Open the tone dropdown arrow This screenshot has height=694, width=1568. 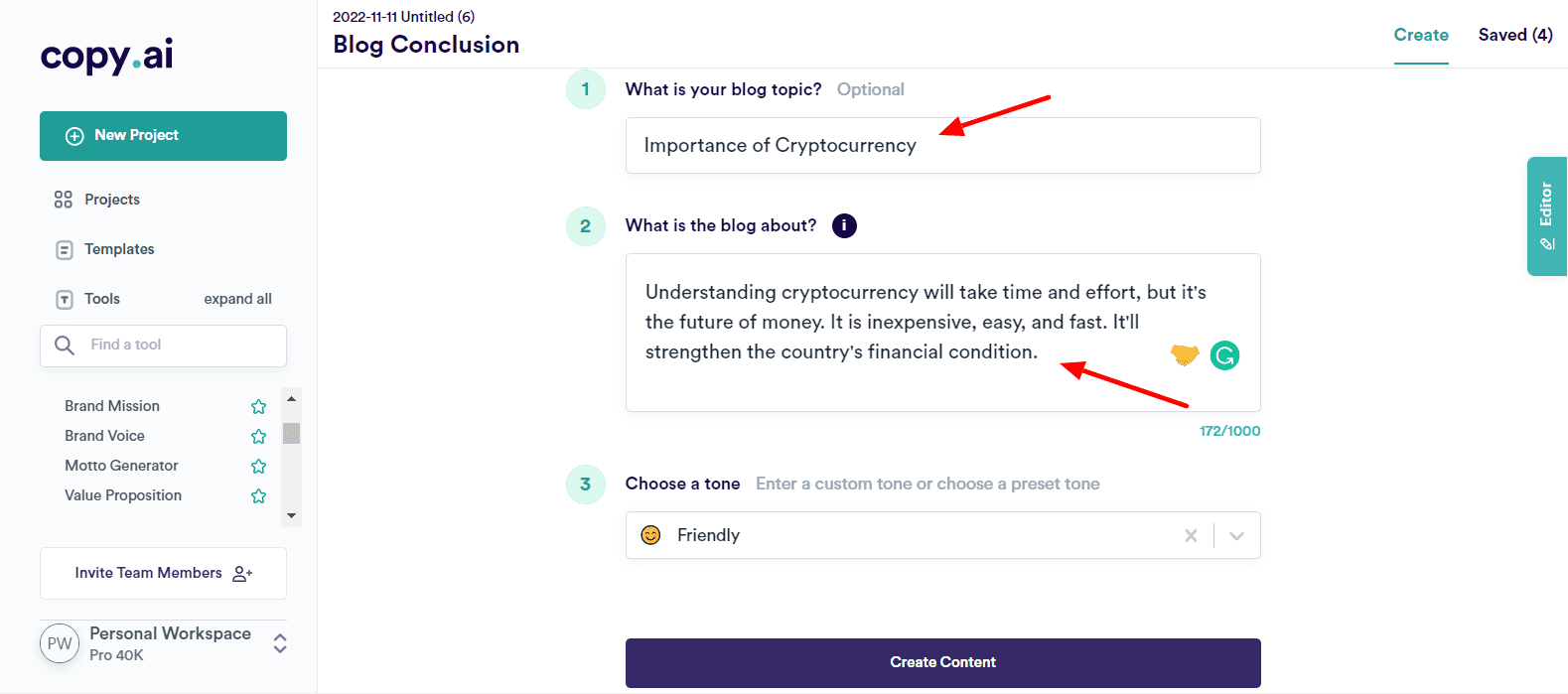[1236, 535]
